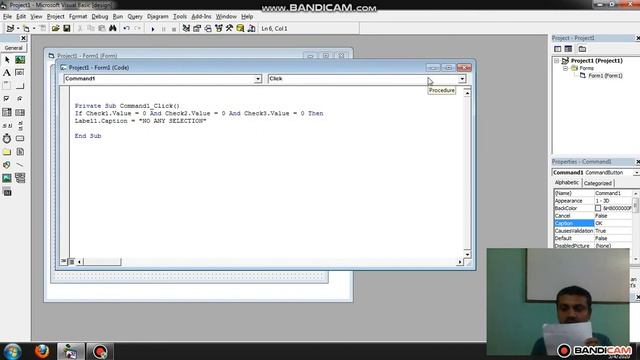Select the PictureBox control in toolbox
640x360 pixels.
(x=20, y=60)
